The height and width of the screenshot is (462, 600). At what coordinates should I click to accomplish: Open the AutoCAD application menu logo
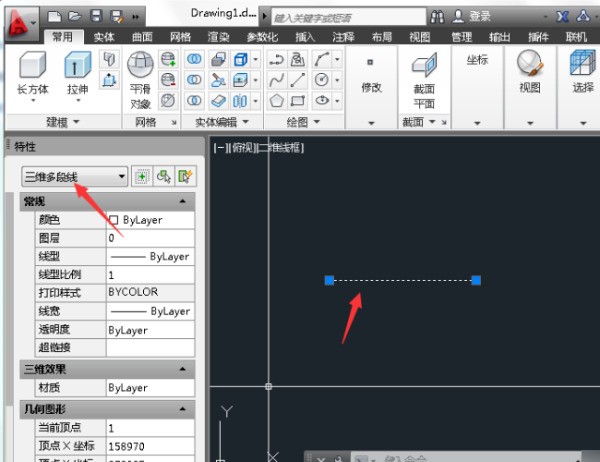click(x=20, y=17)
